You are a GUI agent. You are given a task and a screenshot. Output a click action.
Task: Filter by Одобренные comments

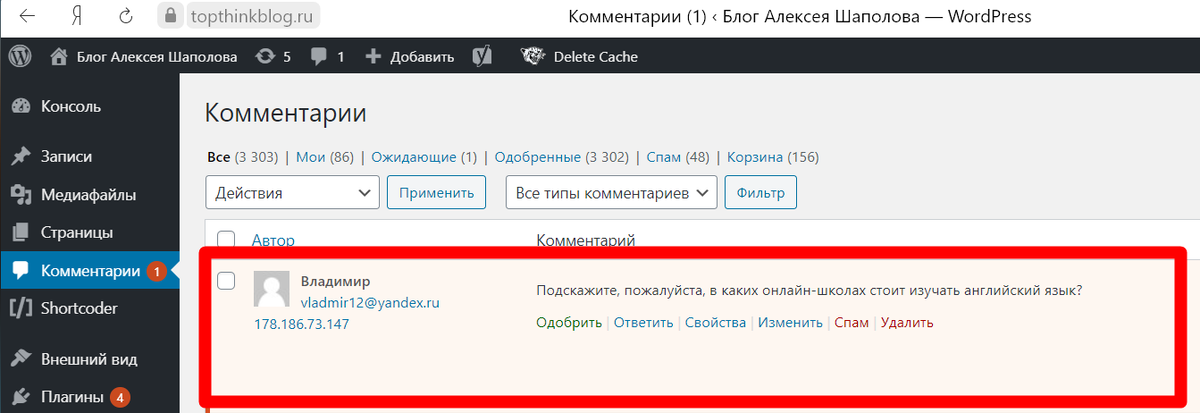[536, 157]
